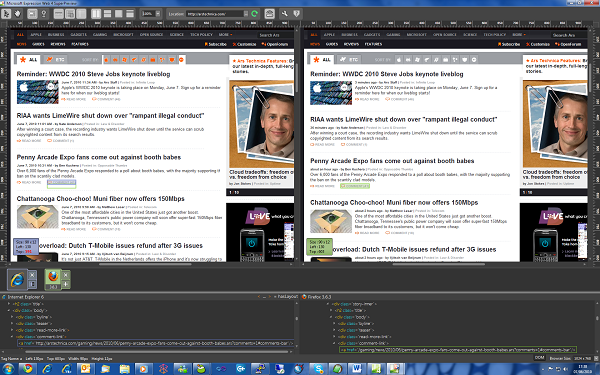The width and height of the screenshot is (600, 375).
Task: Click the snapshot icon beside refresh
Action: [x=269, y=14]
